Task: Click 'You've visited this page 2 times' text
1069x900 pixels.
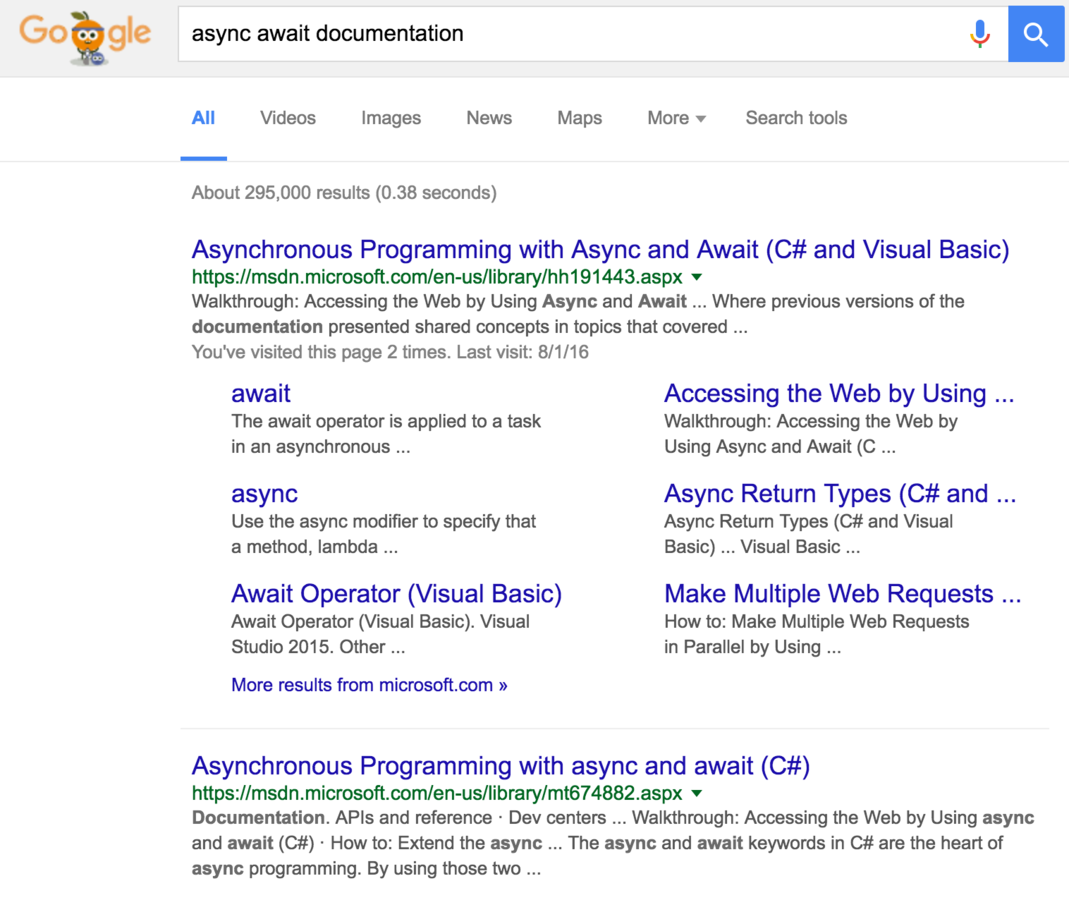Action: (390, 352)
